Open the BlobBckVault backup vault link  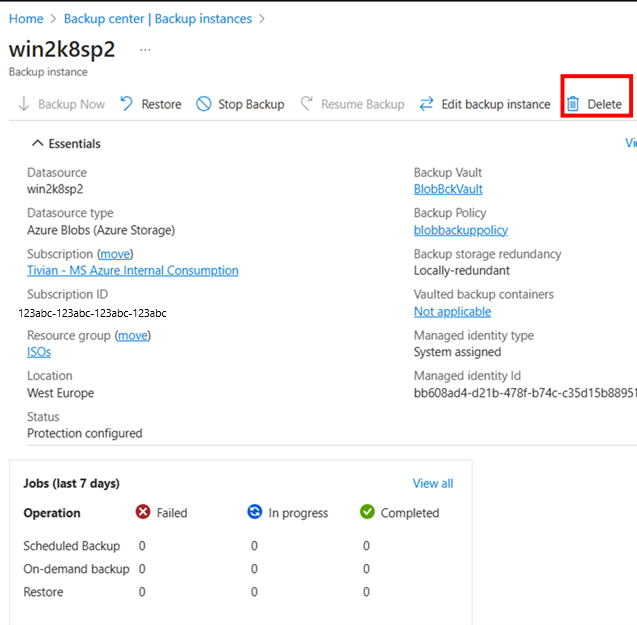tap(448, 189)
